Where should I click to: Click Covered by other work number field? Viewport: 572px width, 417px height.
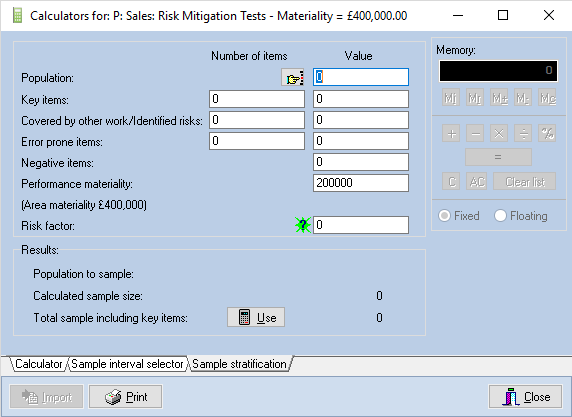[x=257, y=120]
